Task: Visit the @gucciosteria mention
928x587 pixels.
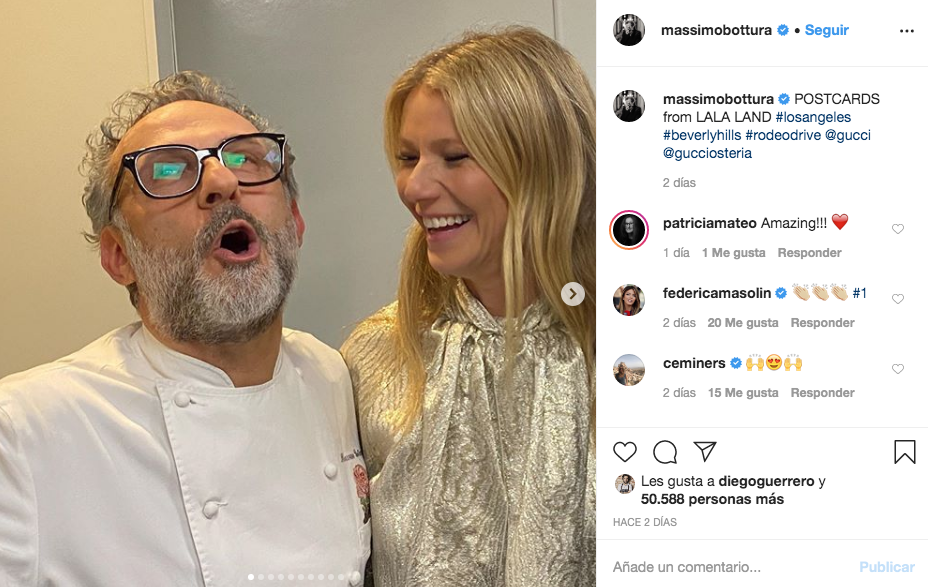Action: pos(707,153)
